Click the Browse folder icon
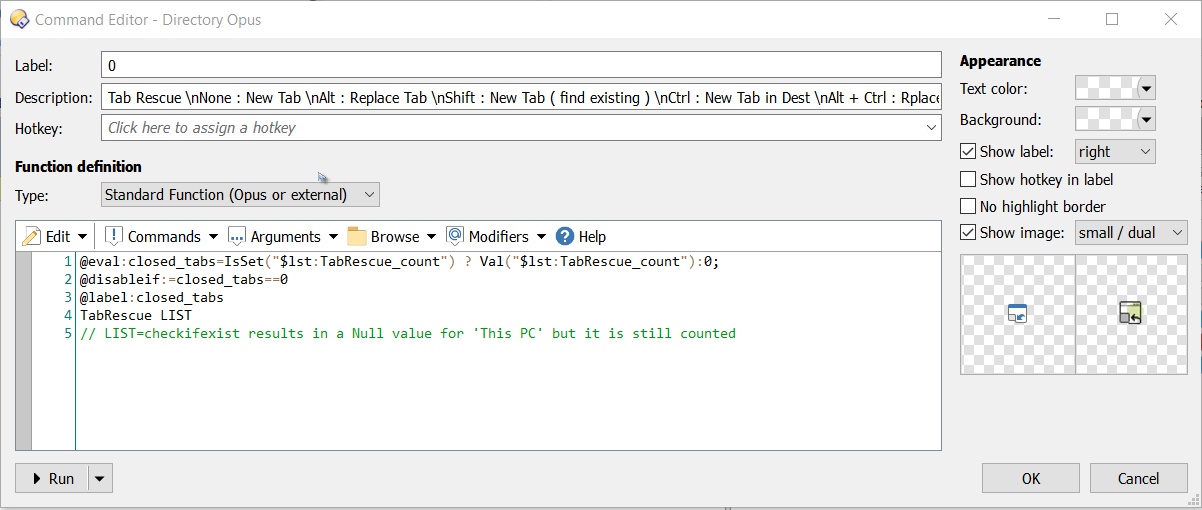The image size is (1202, 510). coord(357,236)
